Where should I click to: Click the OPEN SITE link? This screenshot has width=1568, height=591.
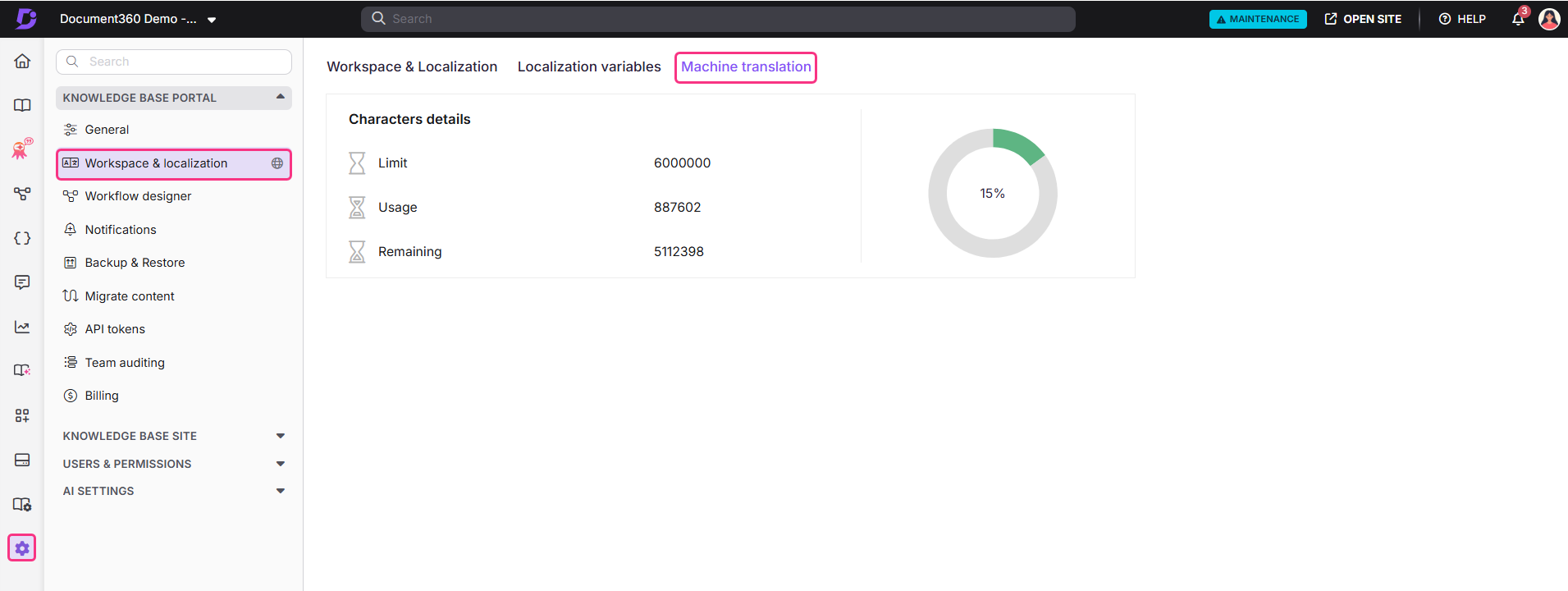tap(1363, 19)
